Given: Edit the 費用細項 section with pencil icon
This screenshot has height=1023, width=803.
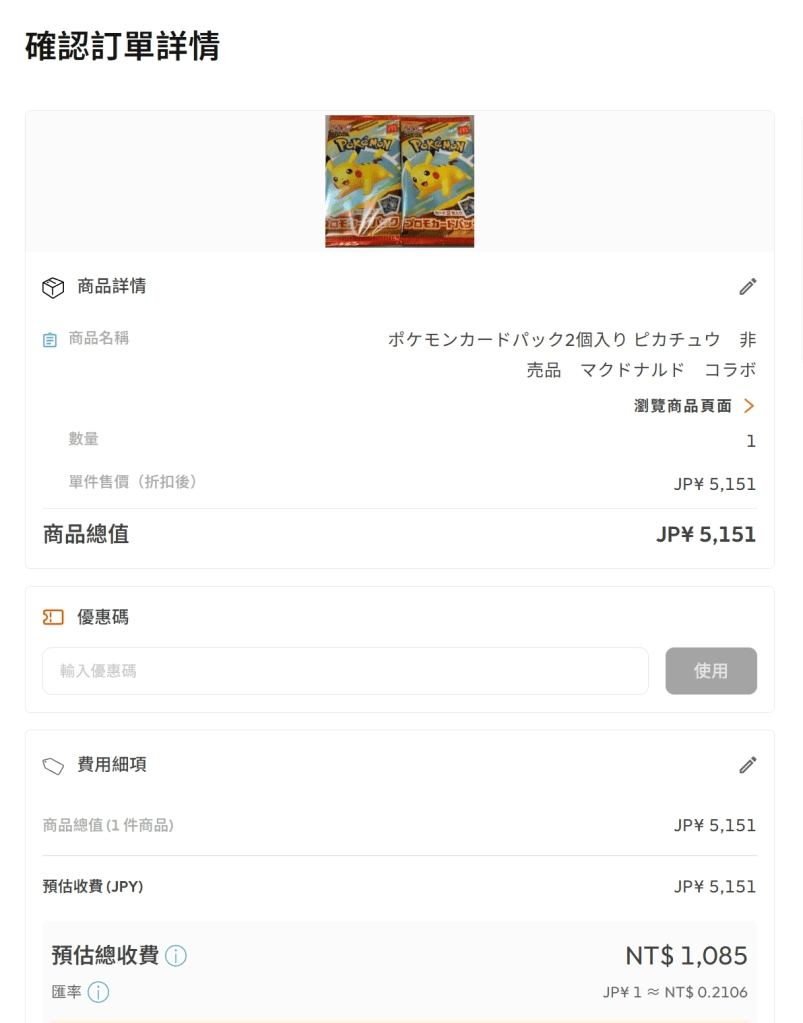Looking at the screenshot, I should 747,765.
